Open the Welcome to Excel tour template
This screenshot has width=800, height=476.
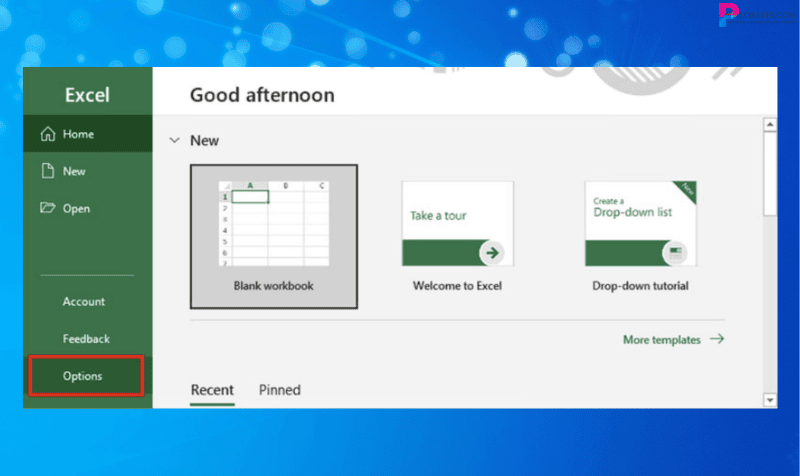tap(457, 223)
